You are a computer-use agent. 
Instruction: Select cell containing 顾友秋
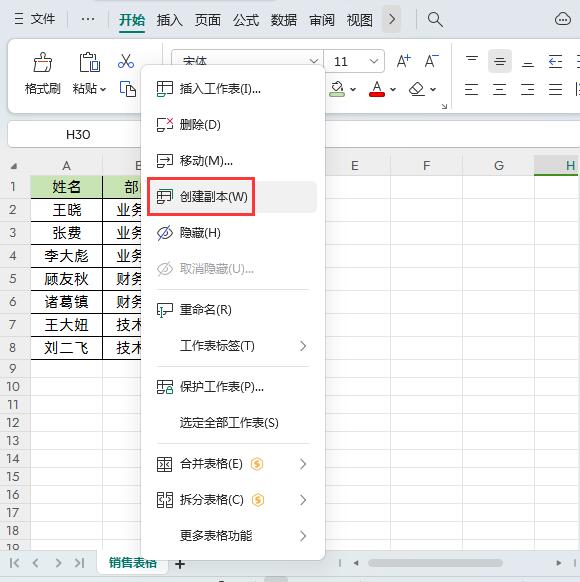pyautogui.click(x=66, y=279)
